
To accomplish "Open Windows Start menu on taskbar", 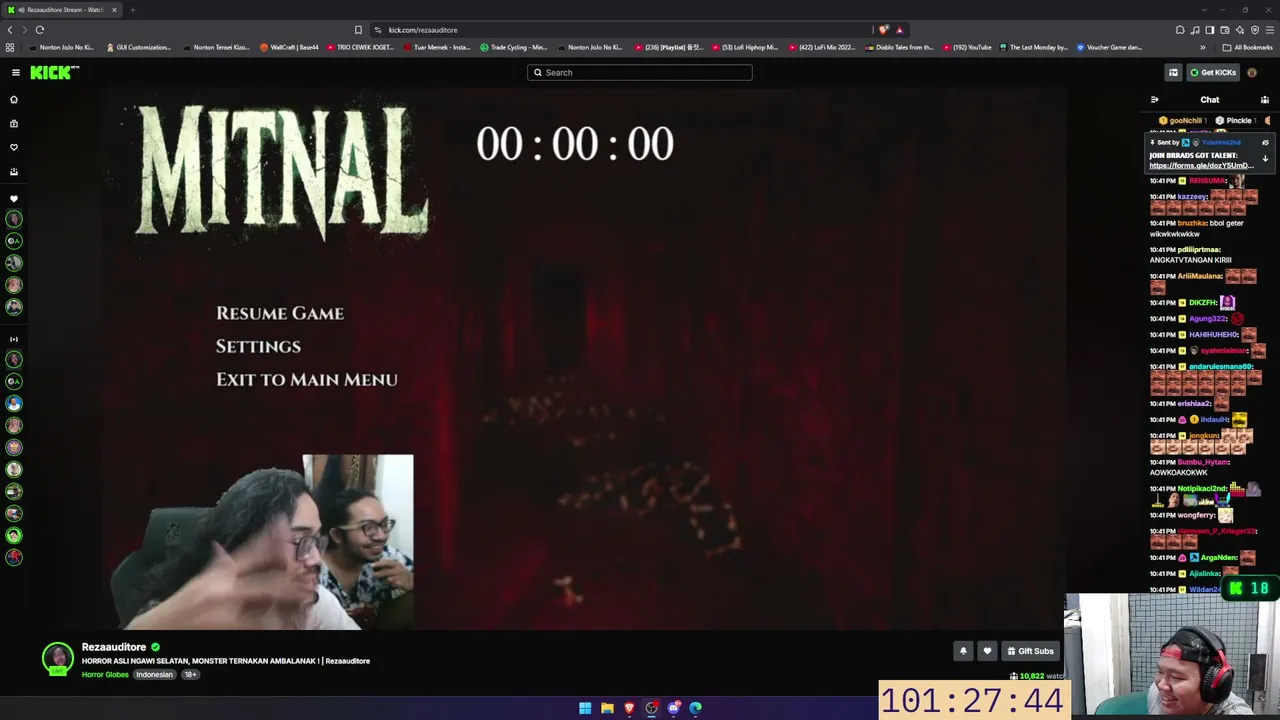I will (x=585, y=708).
